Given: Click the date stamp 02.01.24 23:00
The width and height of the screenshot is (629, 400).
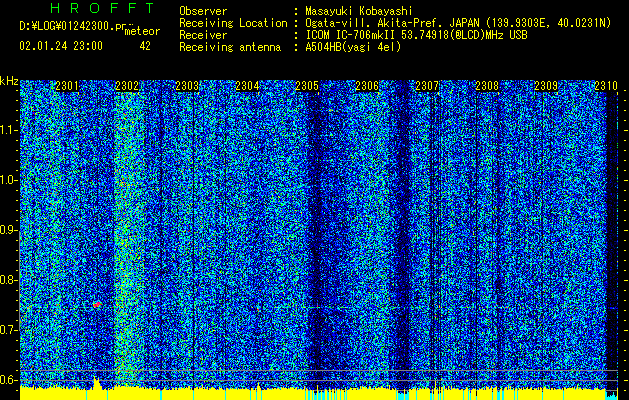Looking at the screenshot, I should (61, 46).
